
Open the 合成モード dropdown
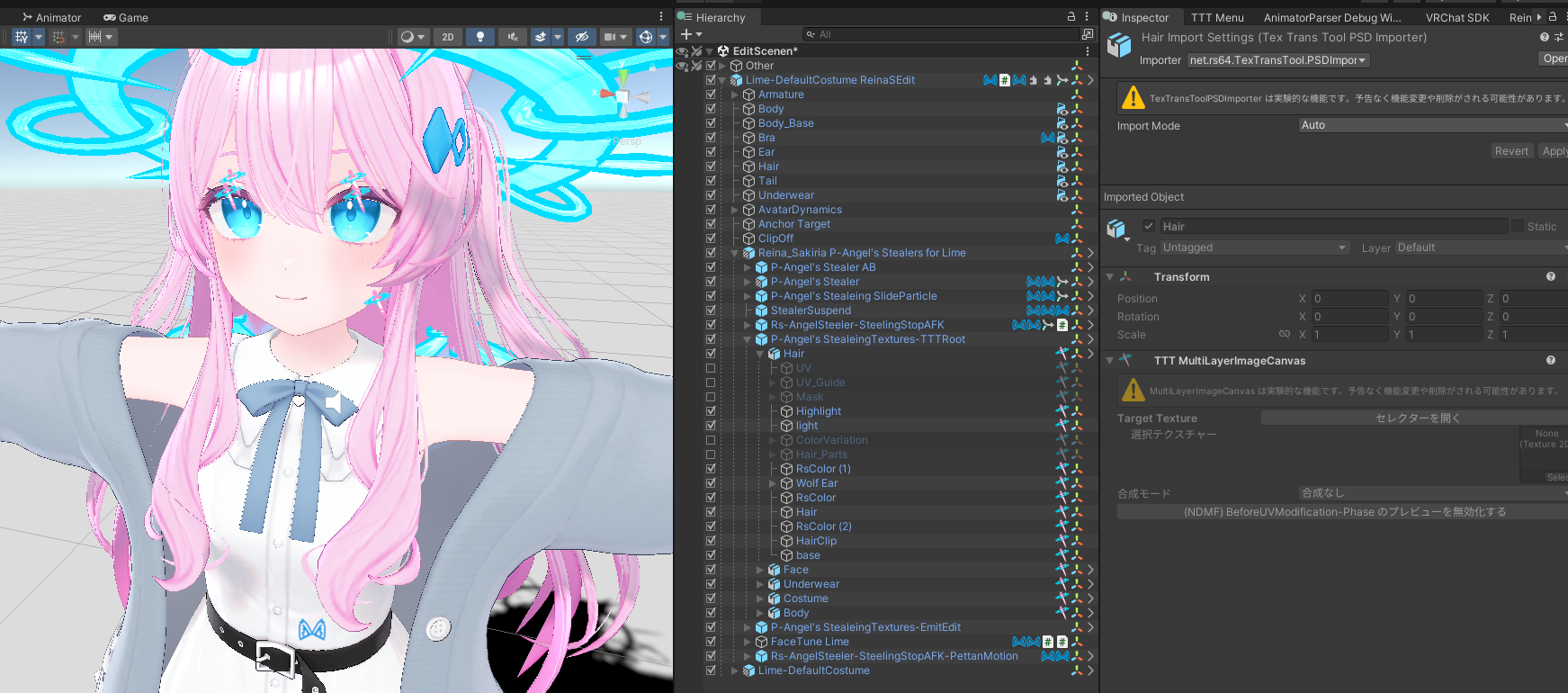1432,493
